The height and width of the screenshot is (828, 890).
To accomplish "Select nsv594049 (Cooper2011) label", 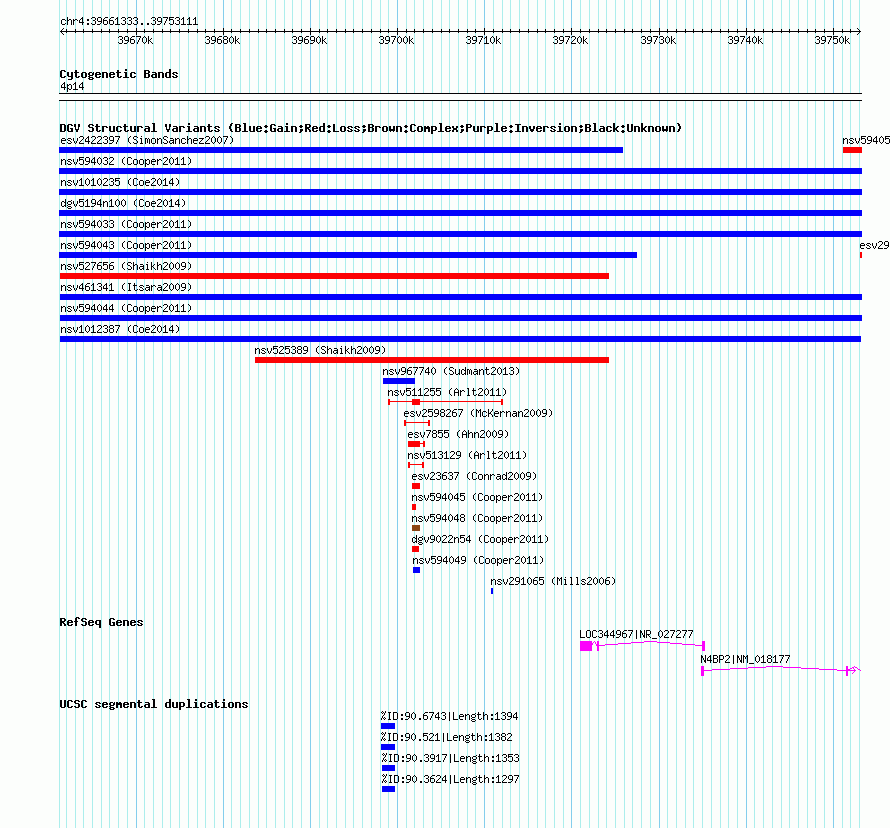I will pos(478,560).
